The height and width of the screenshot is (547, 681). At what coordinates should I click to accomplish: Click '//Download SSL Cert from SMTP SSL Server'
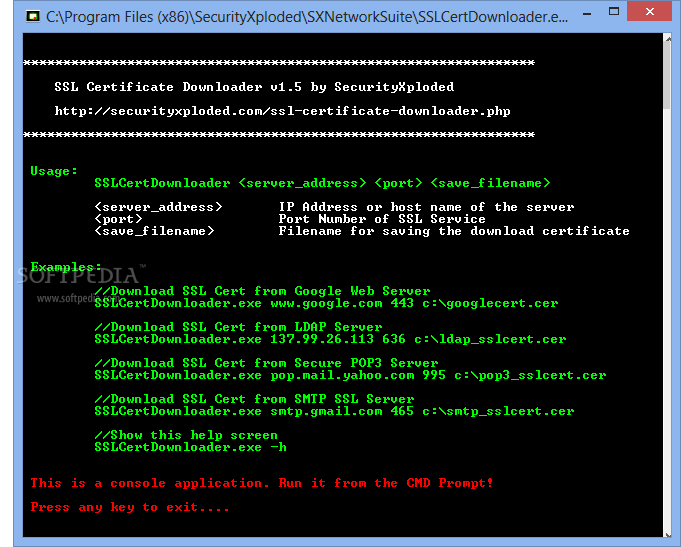click(255, 399)
